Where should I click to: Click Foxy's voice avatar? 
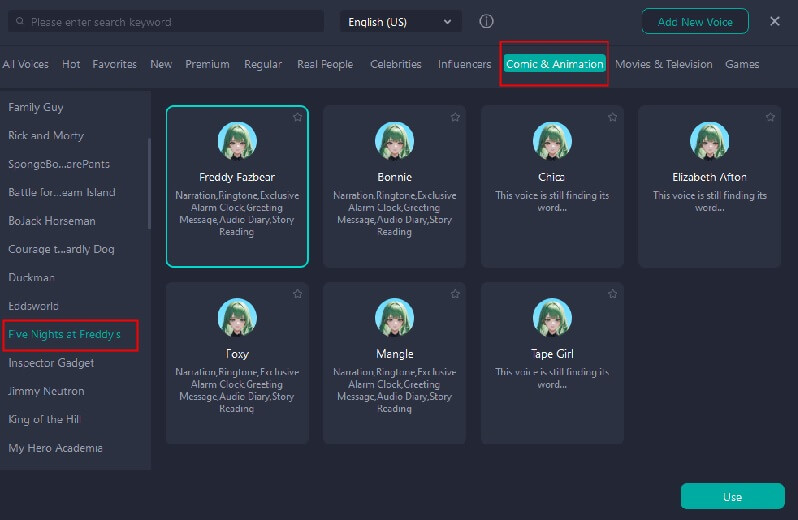tap(237, 318)
